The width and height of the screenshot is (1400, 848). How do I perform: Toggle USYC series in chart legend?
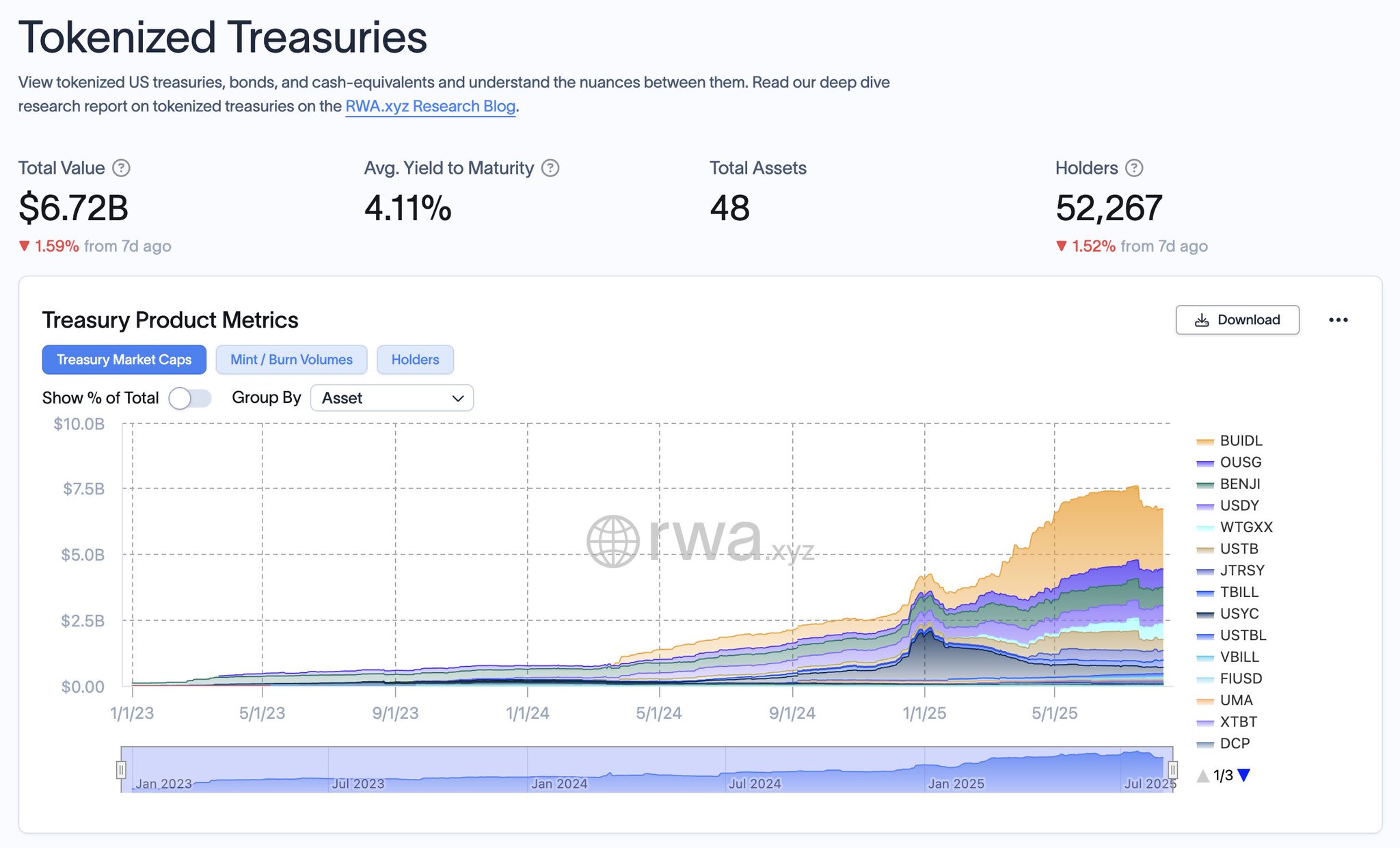1228,614
